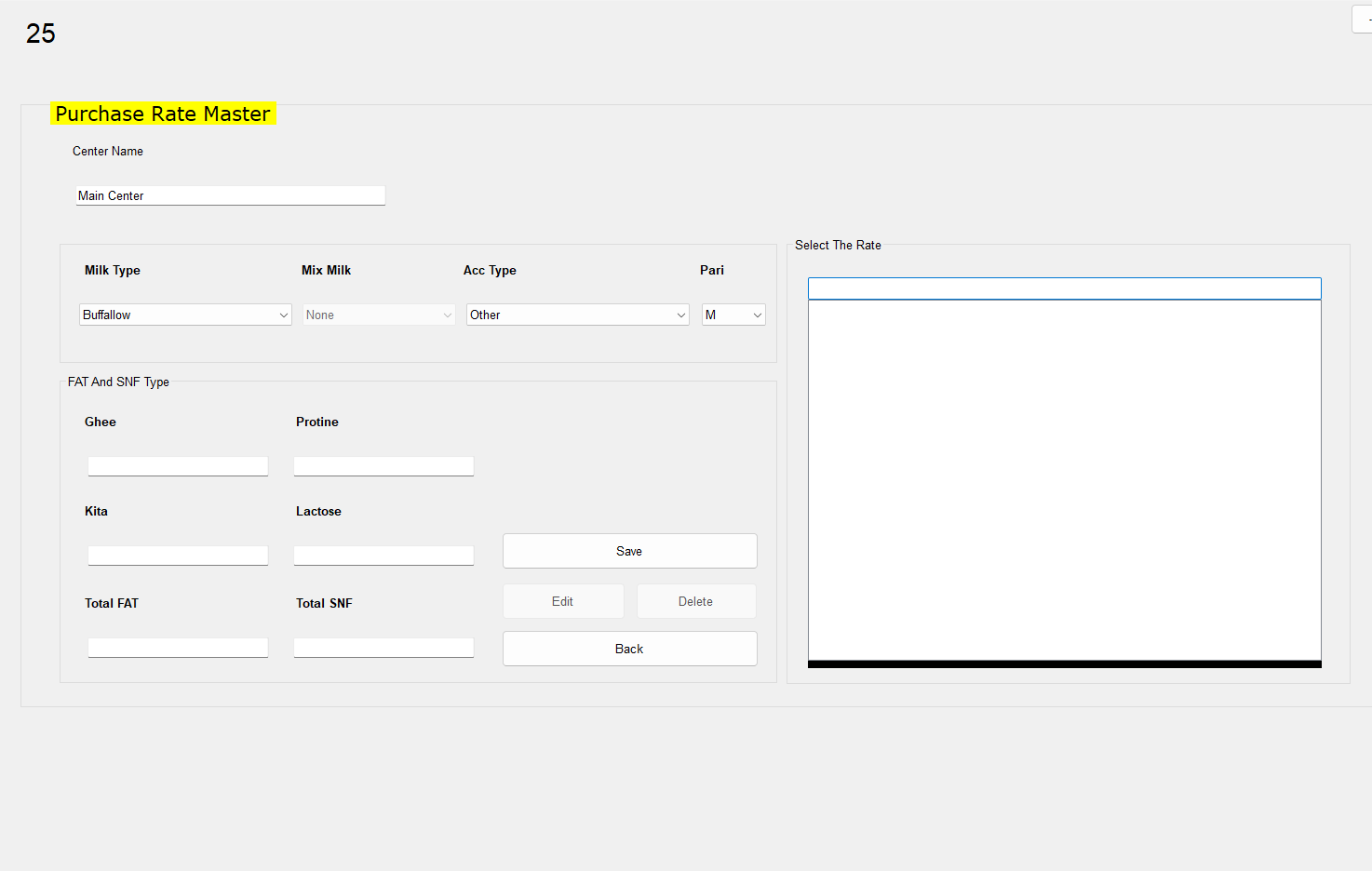The height and width of the screenshot is (871, 1372).
Task: Click the Save button
Action: (630, 551)
